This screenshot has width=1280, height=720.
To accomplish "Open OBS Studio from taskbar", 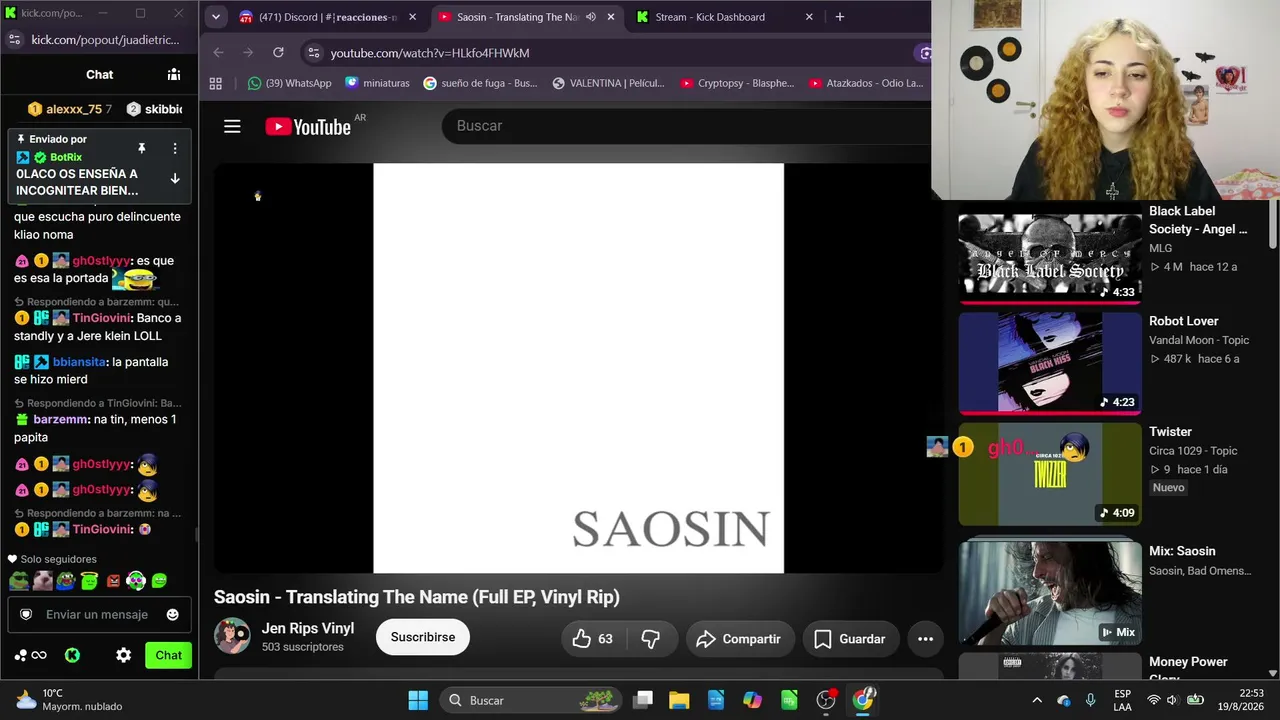I will coord(826,700).
